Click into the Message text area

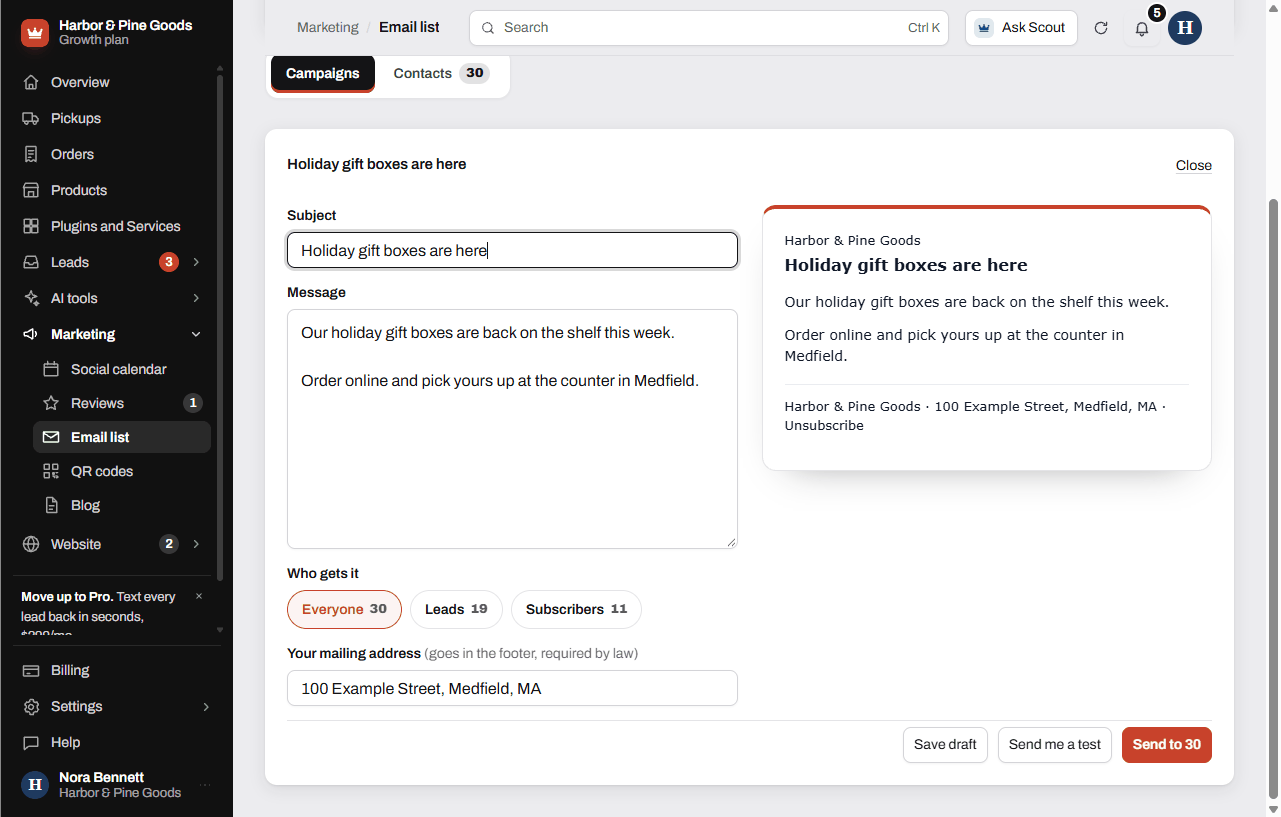pos(512,429)
